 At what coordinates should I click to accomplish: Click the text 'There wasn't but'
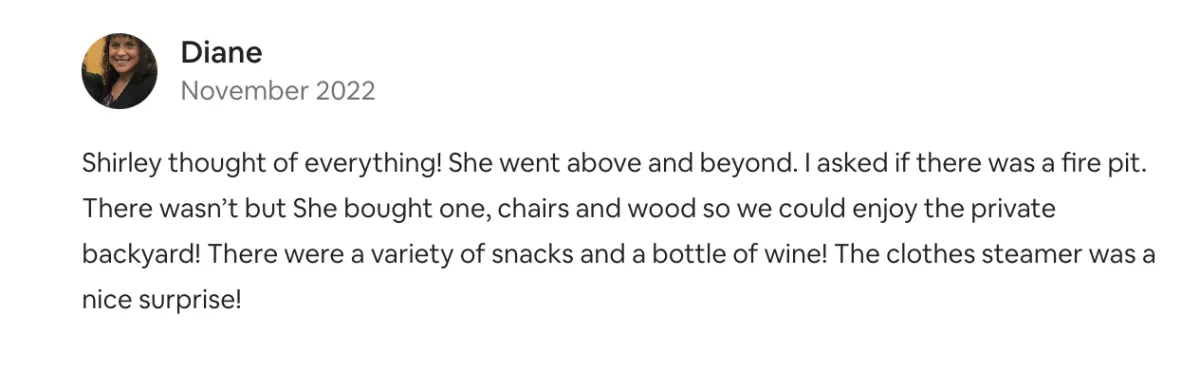184,211
